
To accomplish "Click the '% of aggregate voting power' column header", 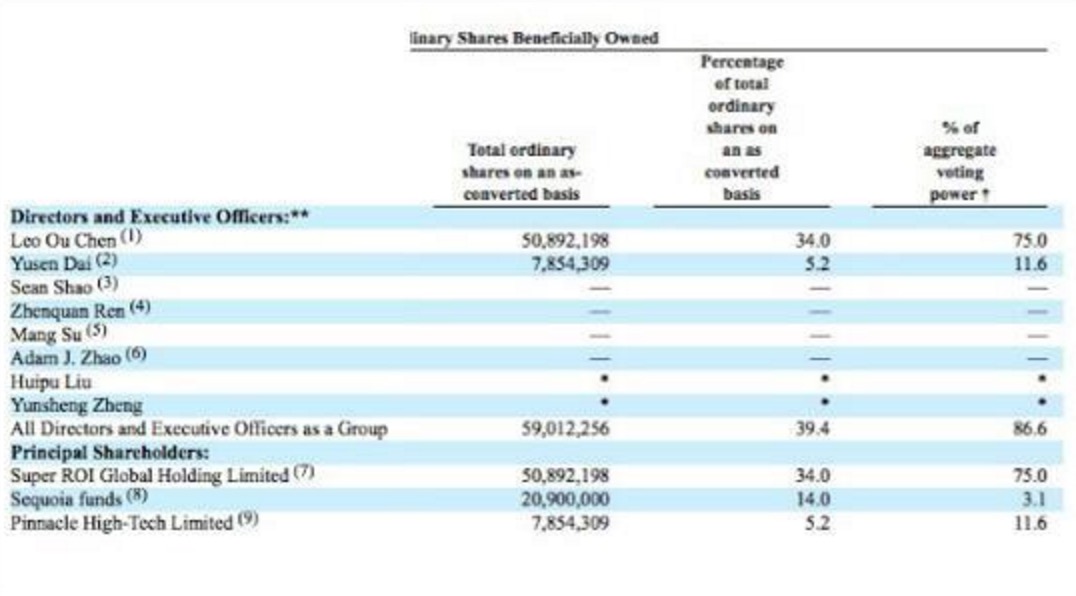I will [959, 162].
